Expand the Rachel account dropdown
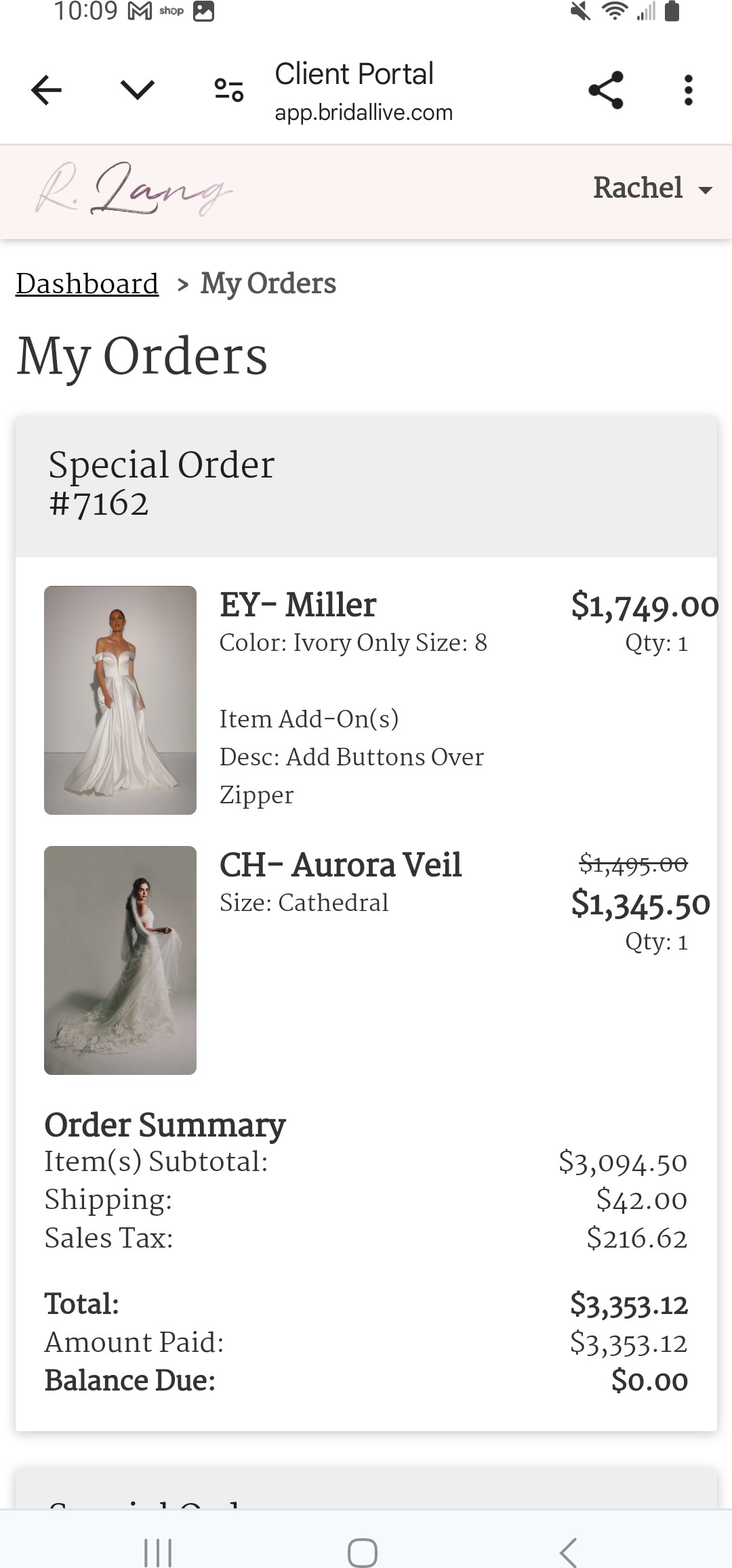Viewport: 732px width, 1568px height. [x=653, y=188]
